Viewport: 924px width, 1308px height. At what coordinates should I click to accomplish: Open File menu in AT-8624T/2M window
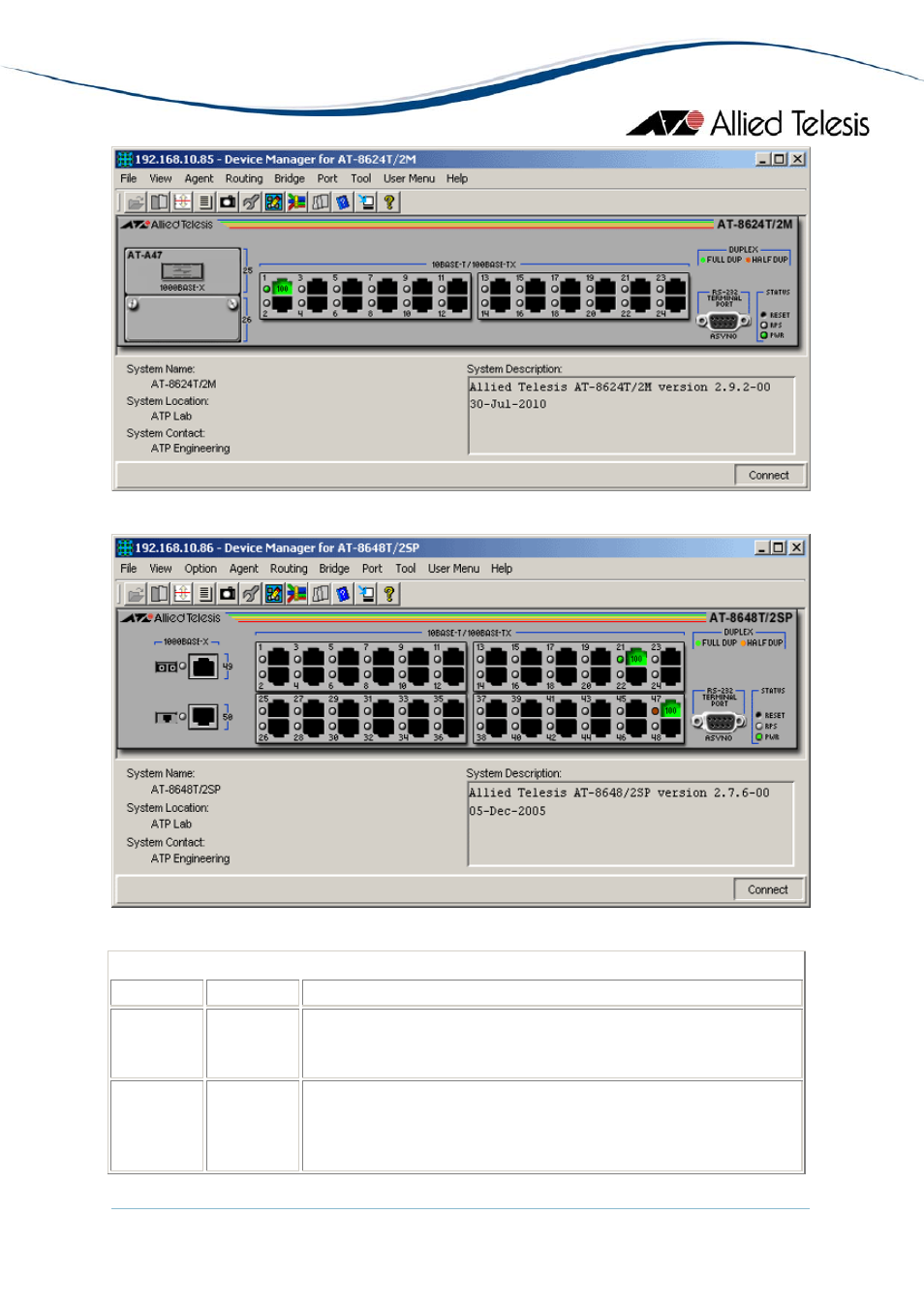click(129, 178)
